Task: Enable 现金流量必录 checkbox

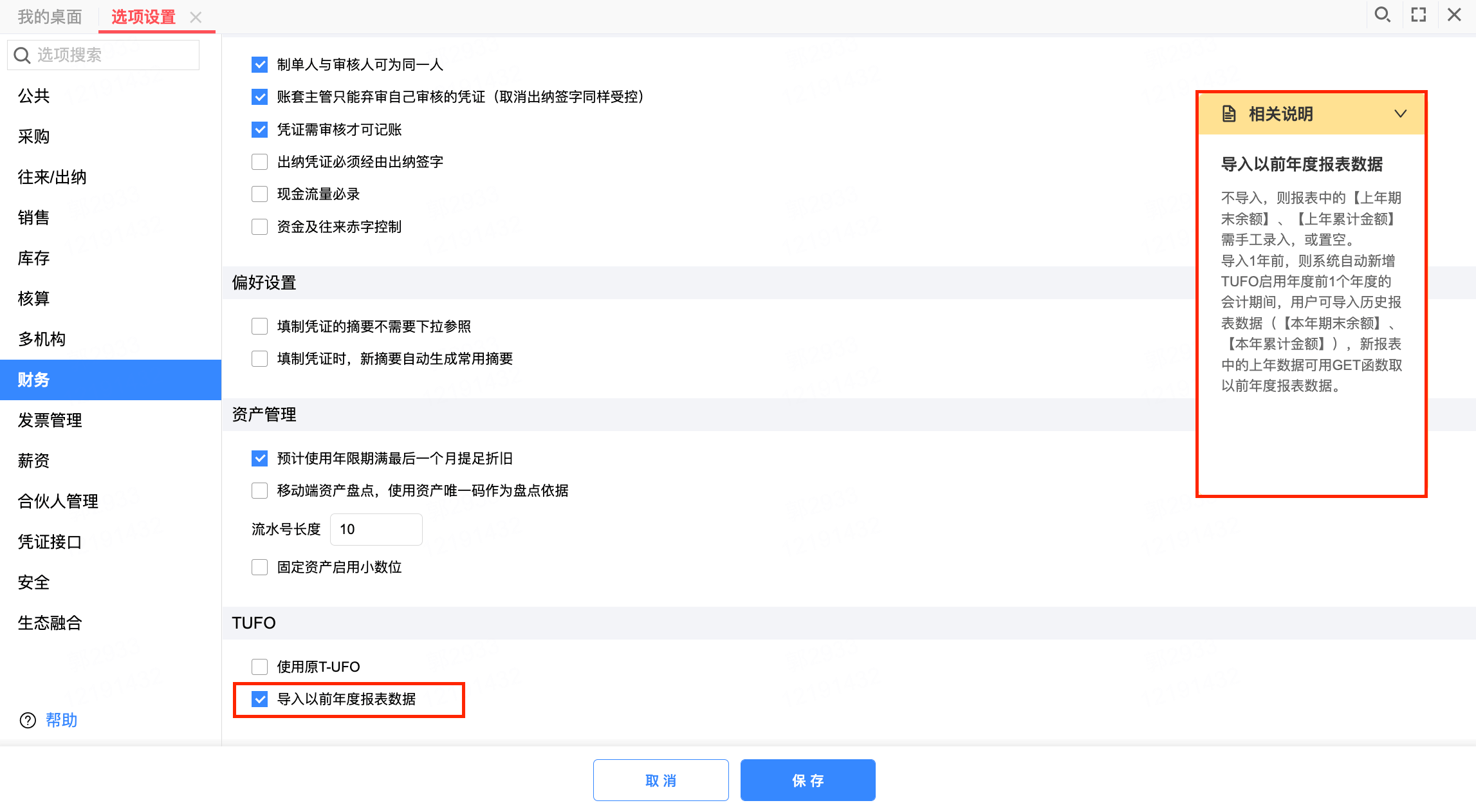Action: 259,194
